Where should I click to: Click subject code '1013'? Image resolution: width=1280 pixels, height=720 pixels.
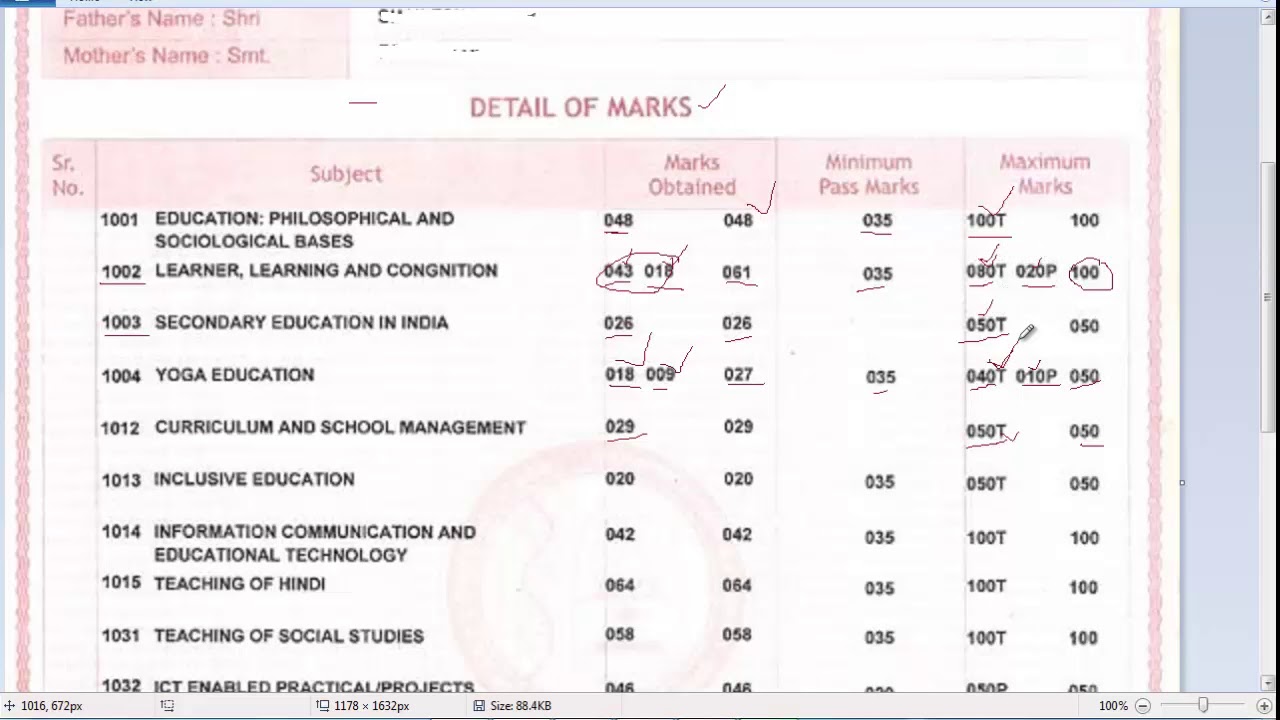tap(121, 481)
